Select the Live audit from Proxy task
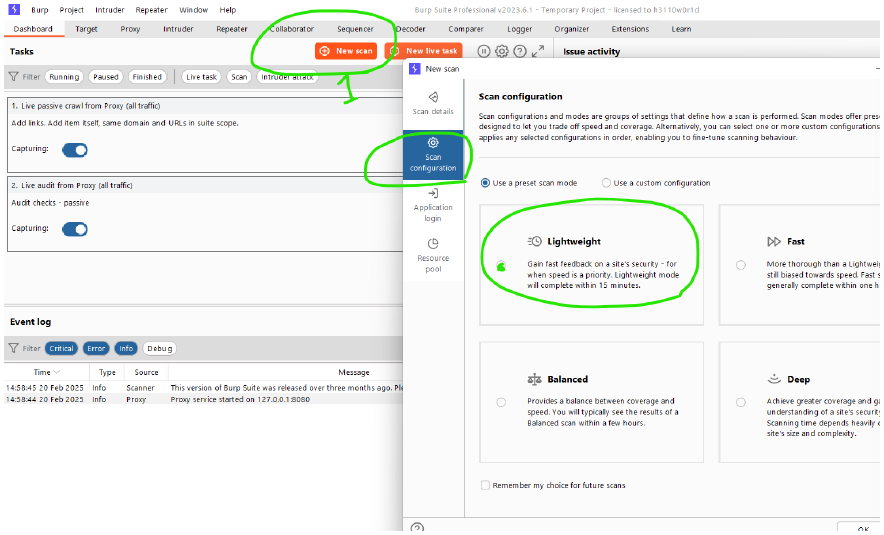Viewport: 884px width, 535px height. [x=205, y=214]
